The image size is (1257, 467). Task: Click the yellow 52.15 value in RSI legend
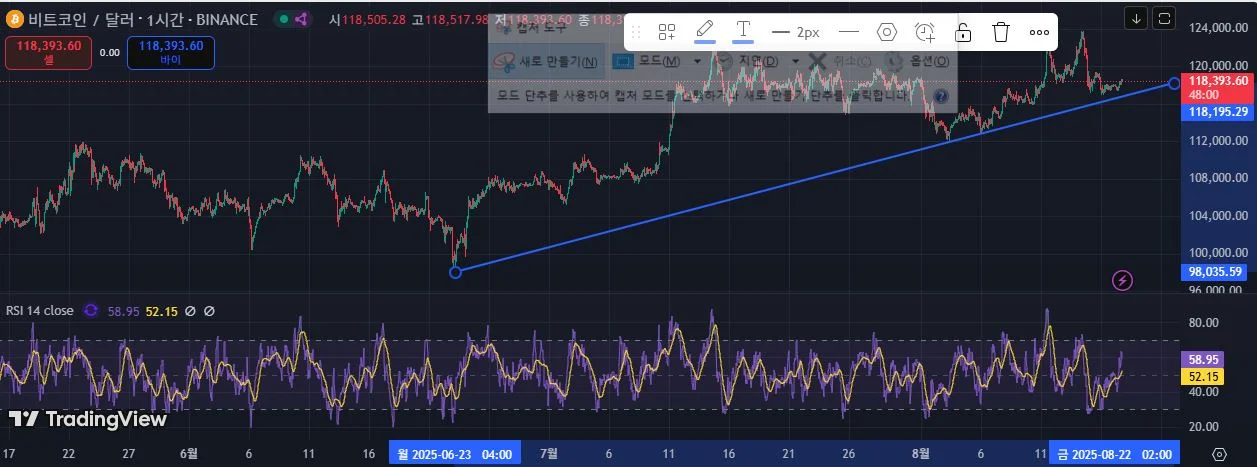[x=161, y=311]
